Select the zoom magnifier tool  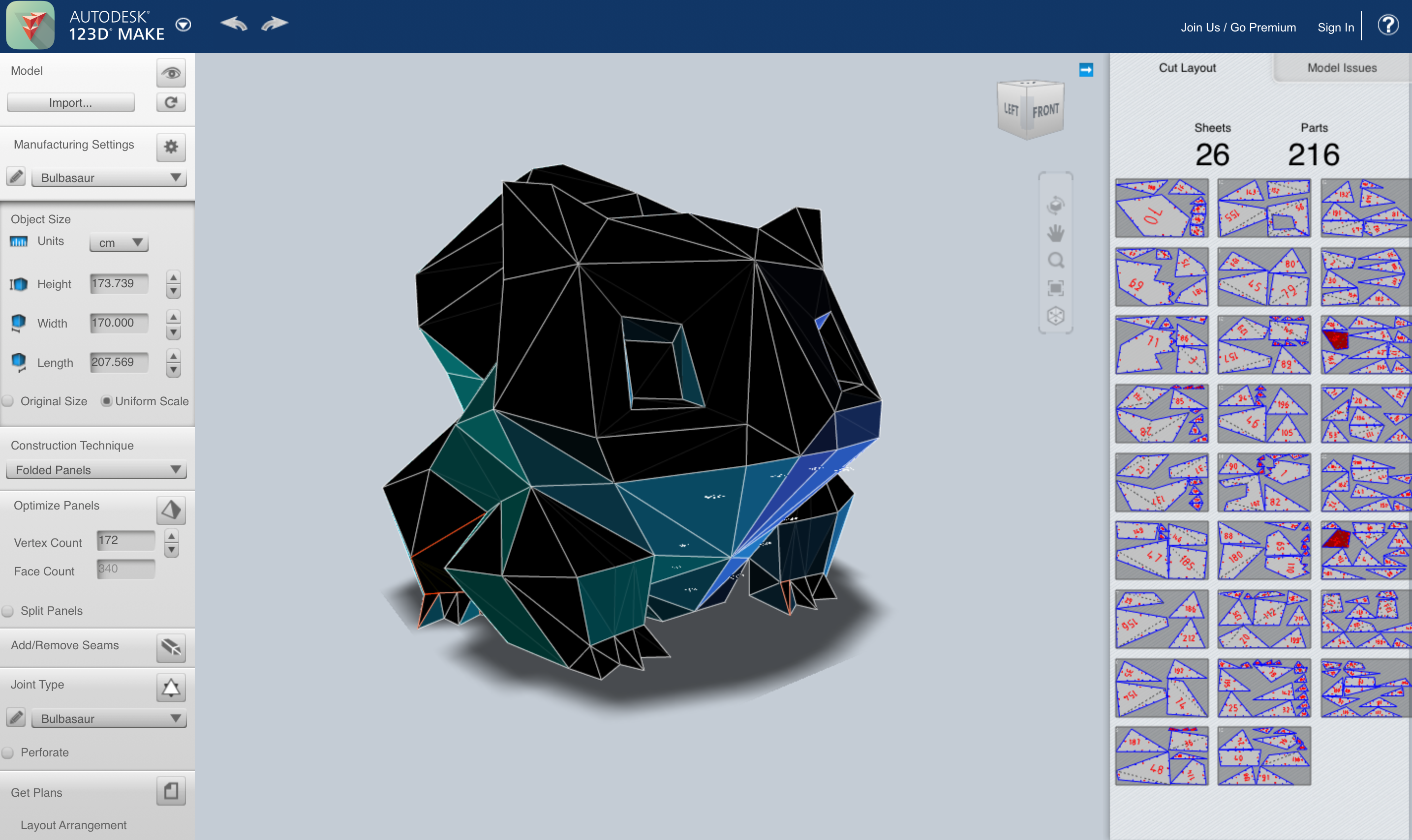pyautogui.click(x=1055, y=260)
